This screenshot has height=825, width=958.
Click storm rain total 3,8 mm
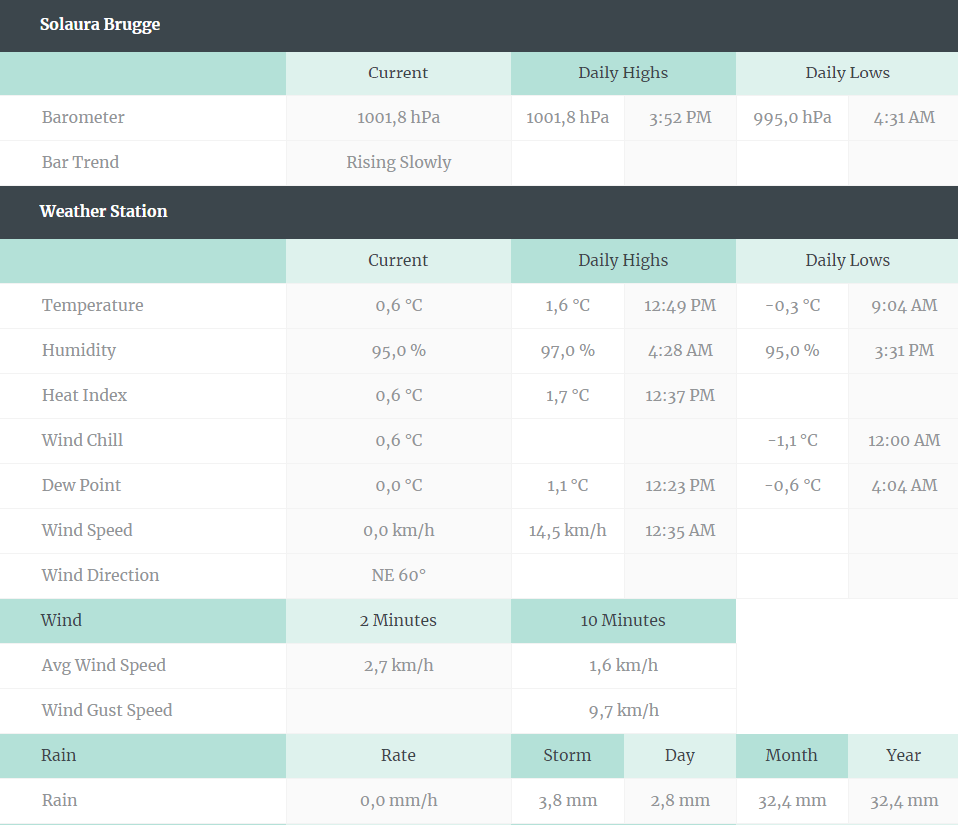[568, 801]
